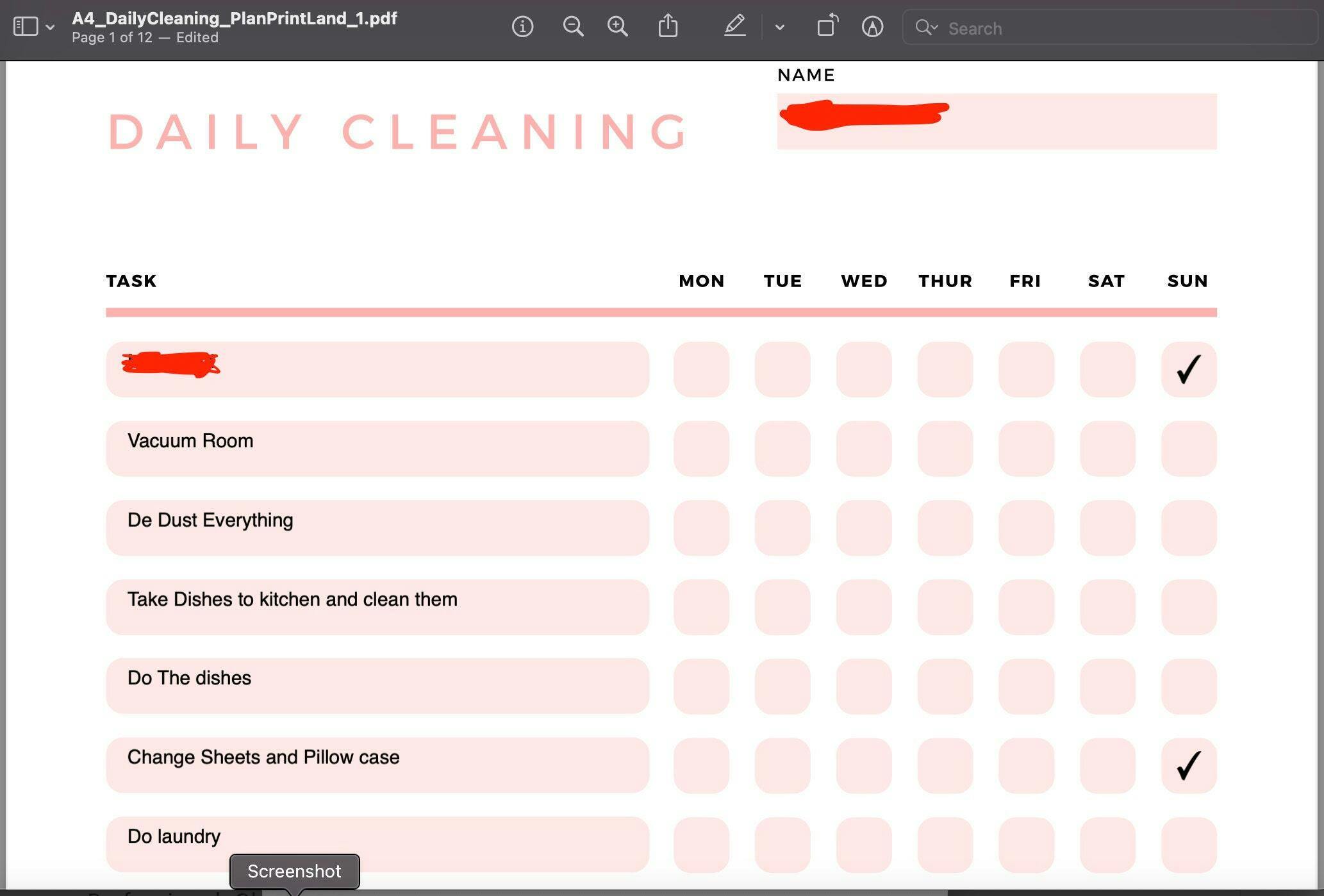This screenshot has width=1324, height=896.
Task: Click the file title A4_DailyCleaning_PlanPrintLand_1.pdf
Action: coord(235,19)
